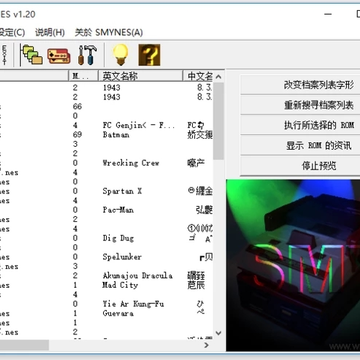Select the Guevara row

(x=107, y=313)
